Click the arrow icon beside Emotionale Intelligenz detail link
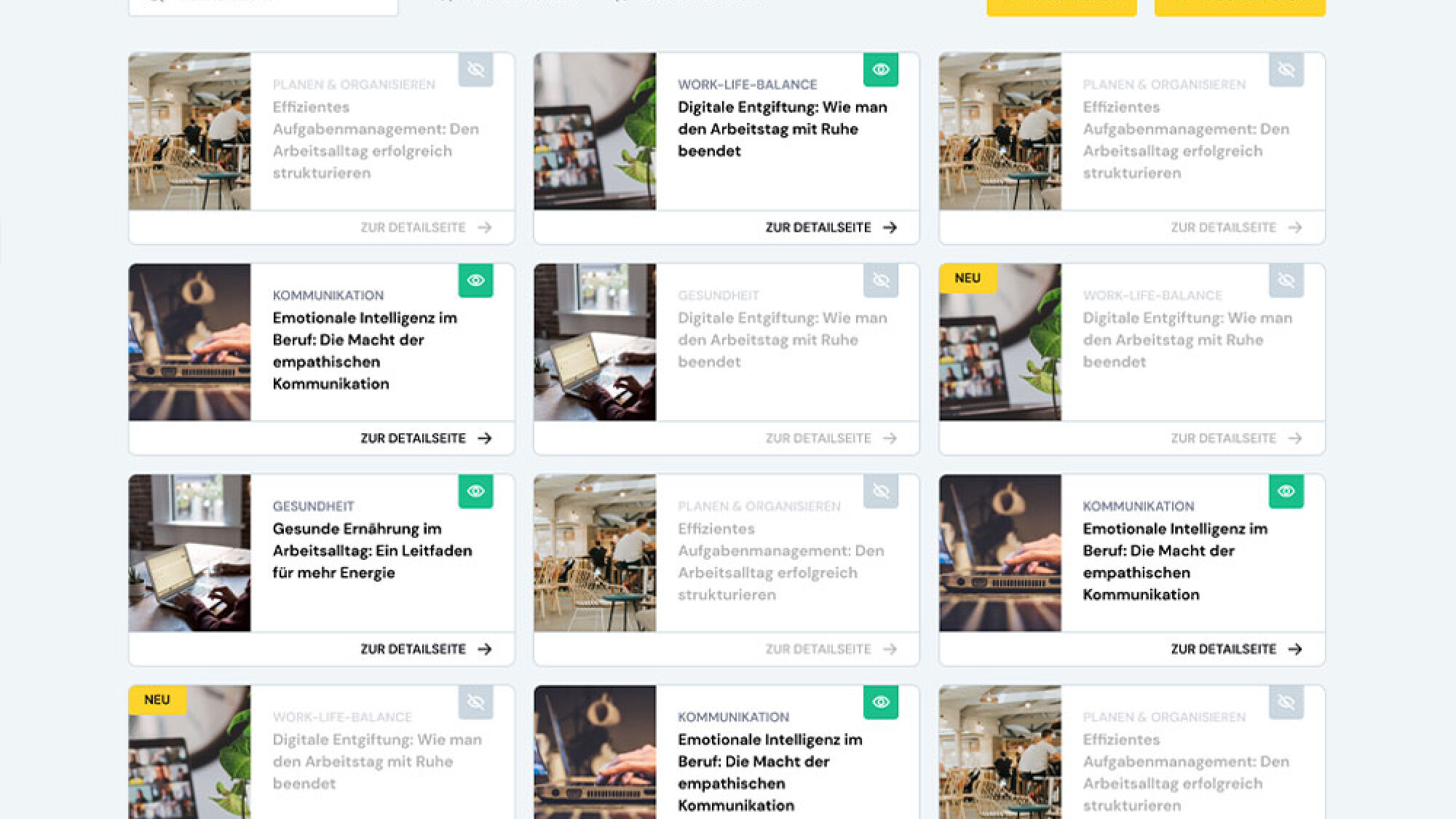This screenshot has width=1456, height=819. click(485, 438)
